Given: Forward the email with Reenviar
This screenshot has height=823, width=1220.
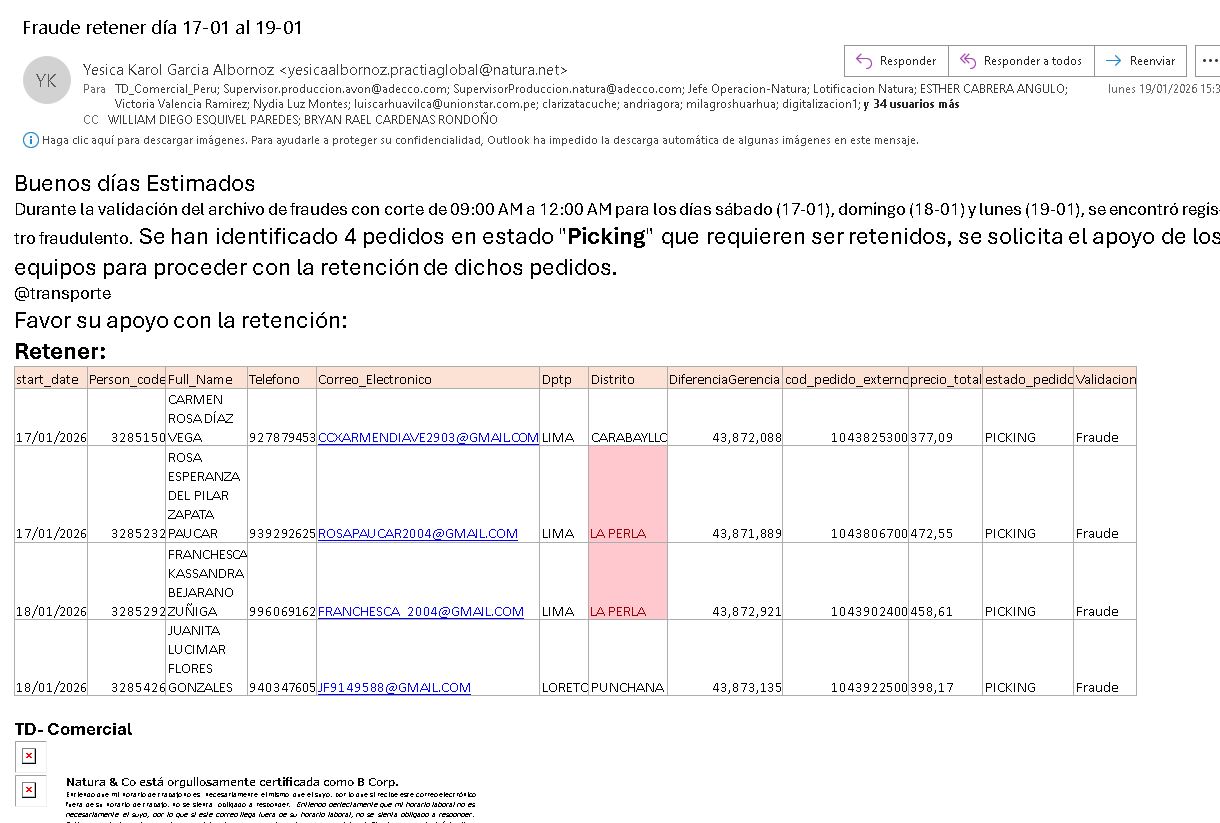Looking at the screenshot, I should pos(1140,61).
